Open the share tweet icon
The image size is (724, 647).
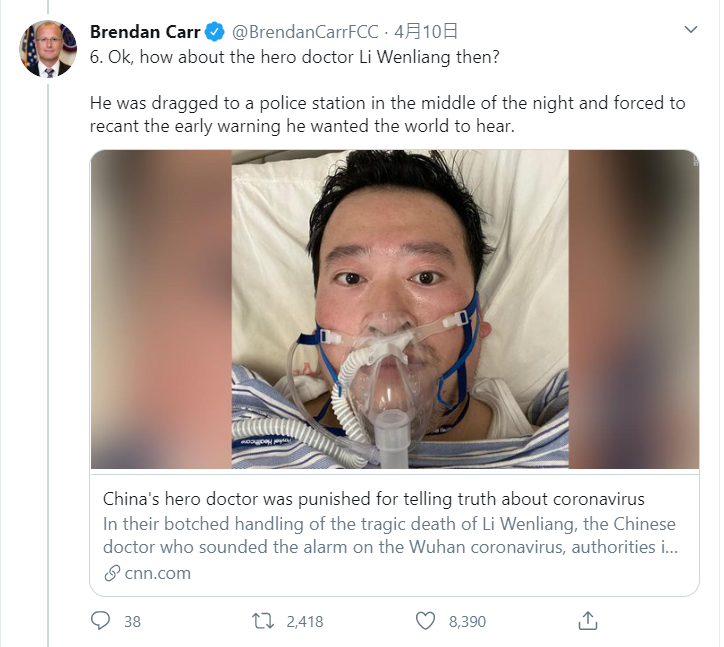click(x=589, y=621)
